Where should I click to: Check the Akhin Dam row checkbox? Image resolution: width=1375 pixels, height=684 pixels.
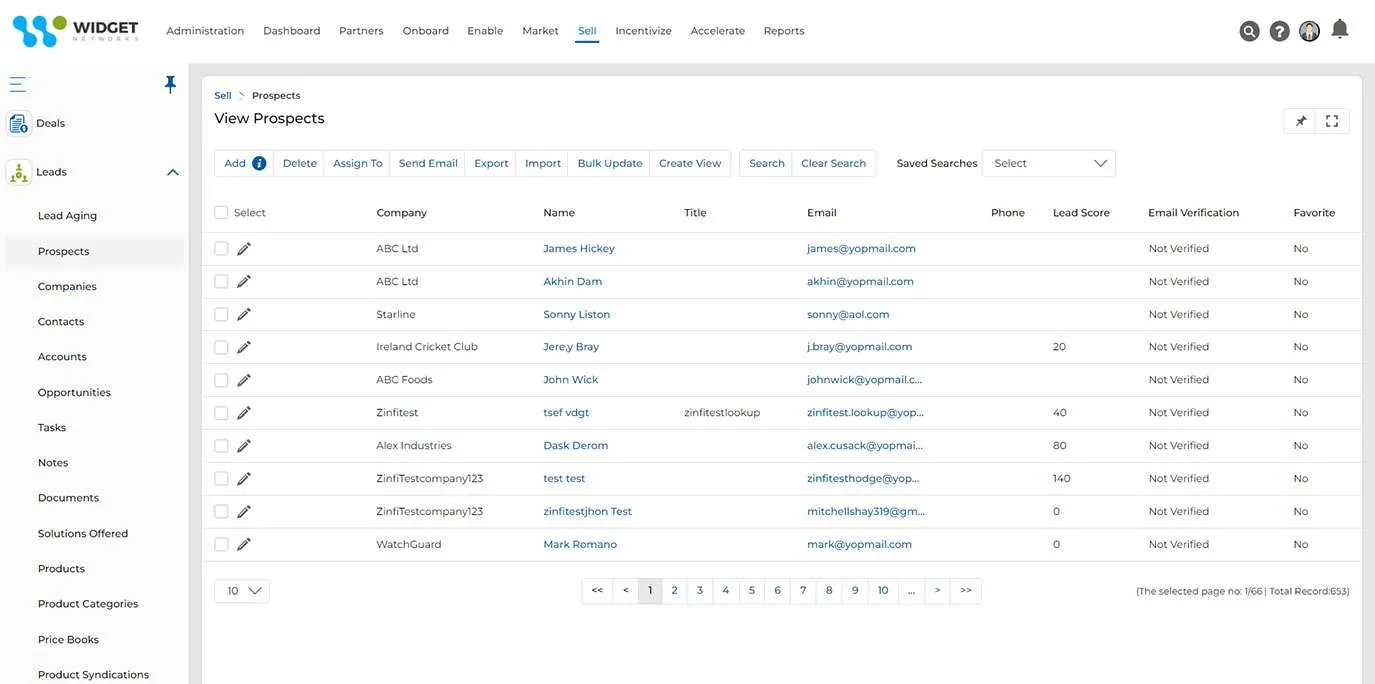pyautogui.click(x=221, y=281)
